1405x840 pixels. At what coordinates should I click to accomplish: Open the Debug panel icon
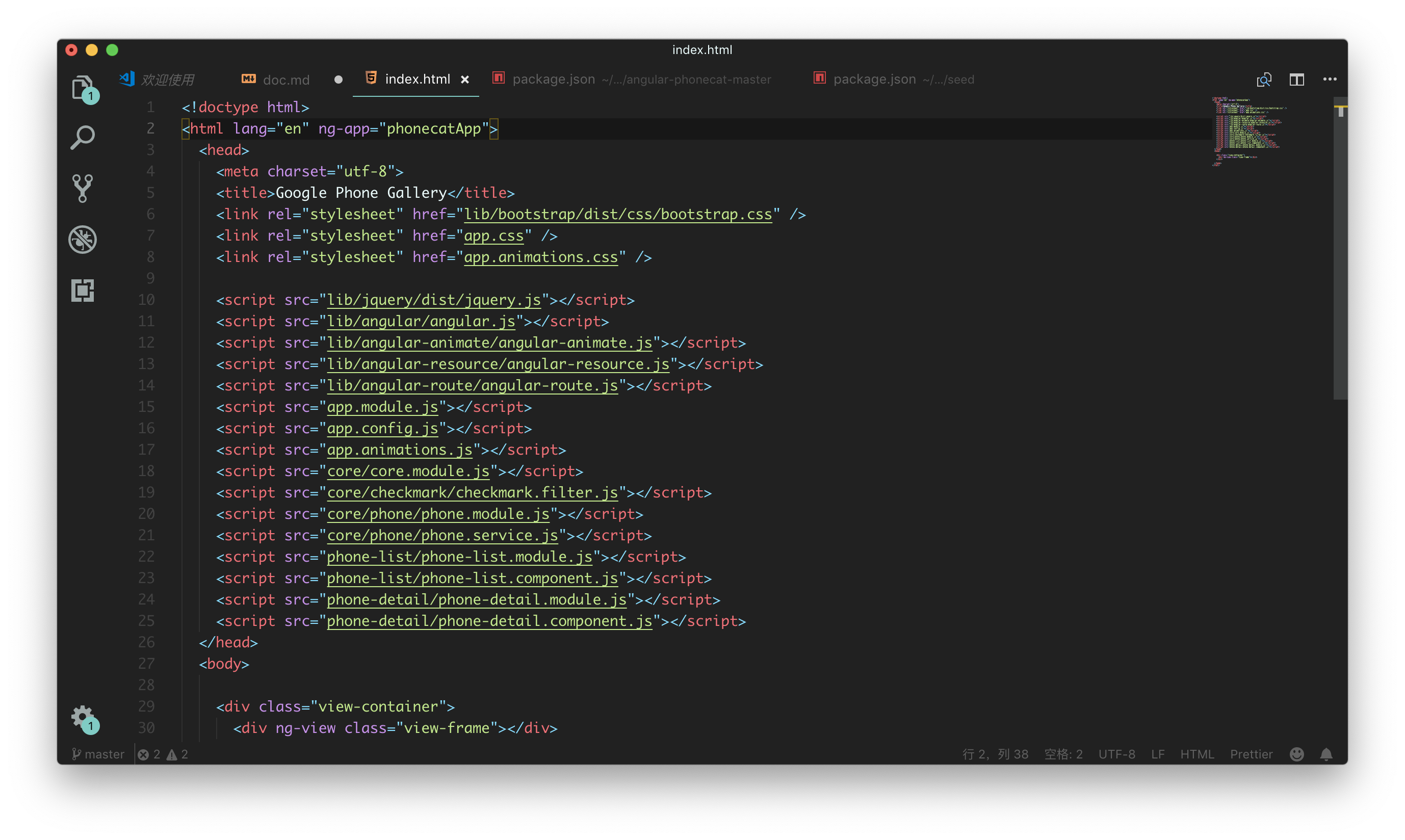[83, 239]
